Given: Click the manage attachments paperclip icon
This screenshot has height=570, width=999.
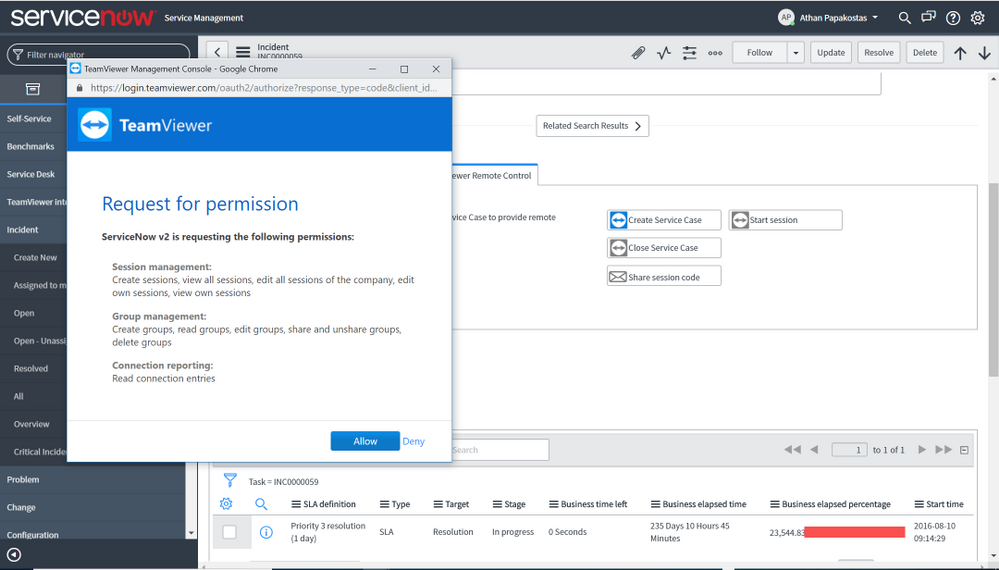Looking at the screenshot, I should (x=638, y=53).
